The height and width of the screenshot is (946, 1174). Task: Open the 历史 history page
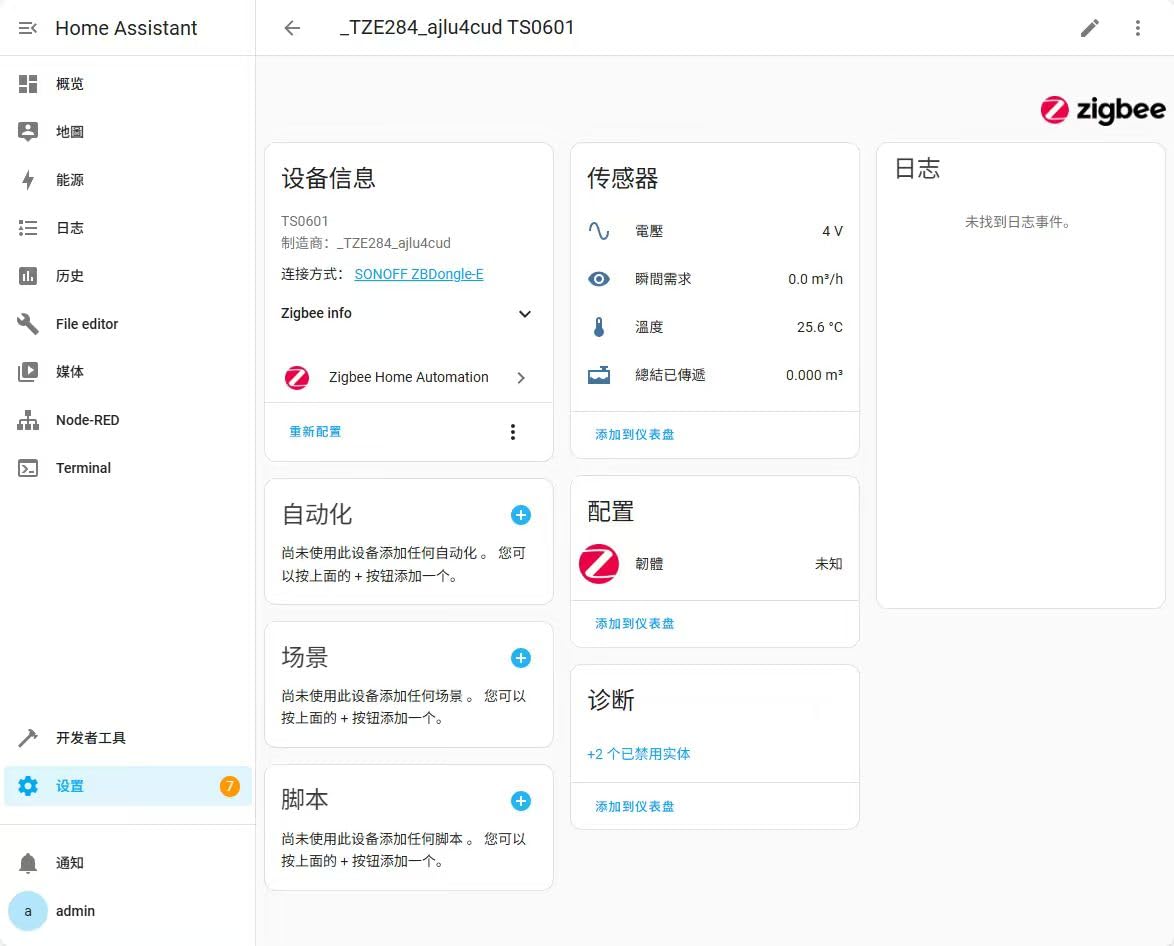[127, 276]
